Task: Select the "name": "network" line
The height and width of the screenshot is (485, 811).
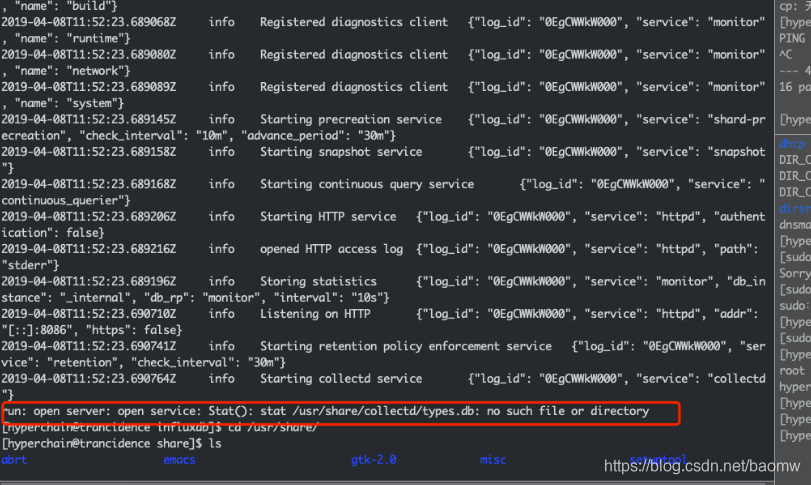Action: coord(66,71)
